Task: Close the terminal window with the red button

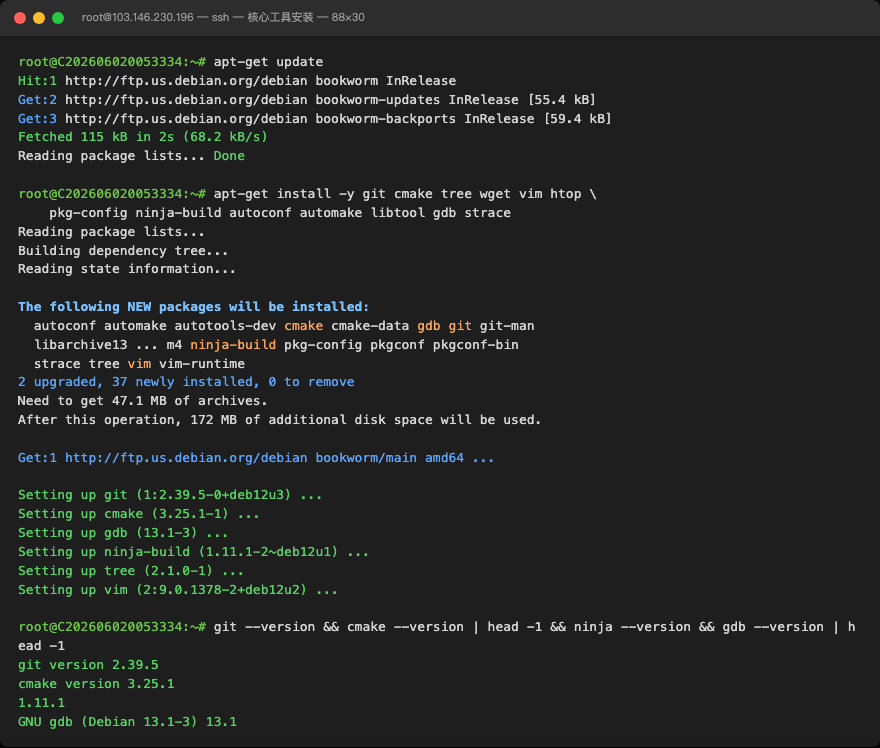Action: pos(20,18)
